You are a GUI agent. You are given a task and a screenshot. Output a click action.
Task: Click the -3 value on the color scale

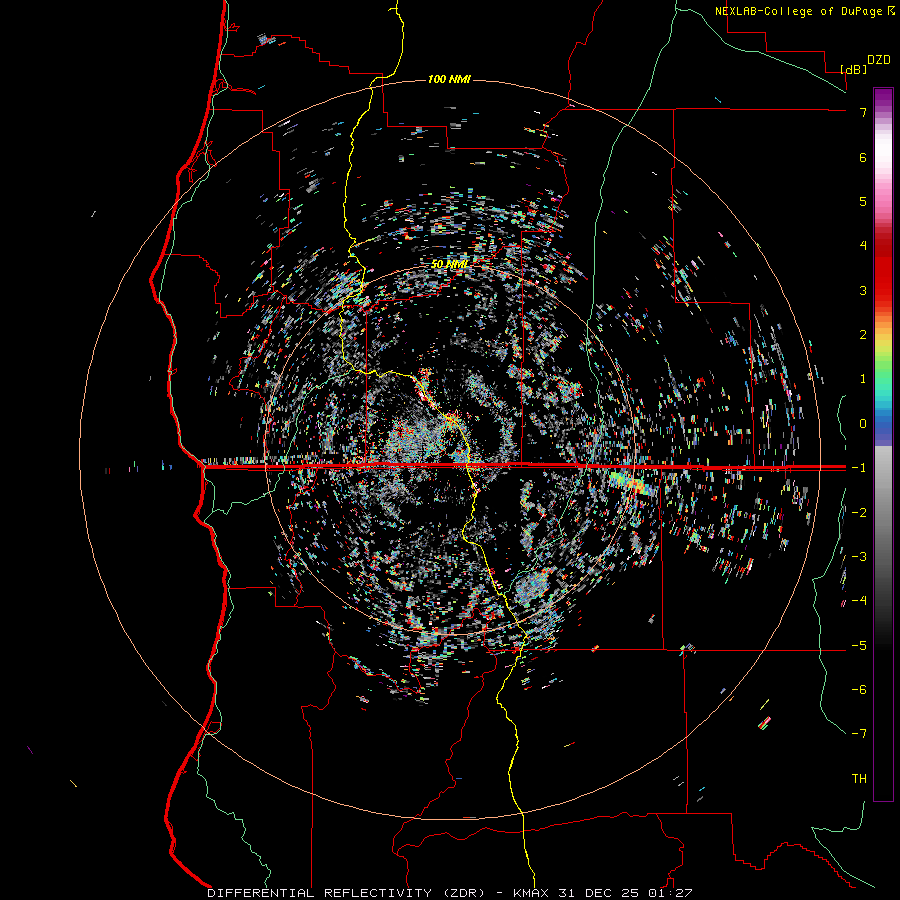[859, 557]
